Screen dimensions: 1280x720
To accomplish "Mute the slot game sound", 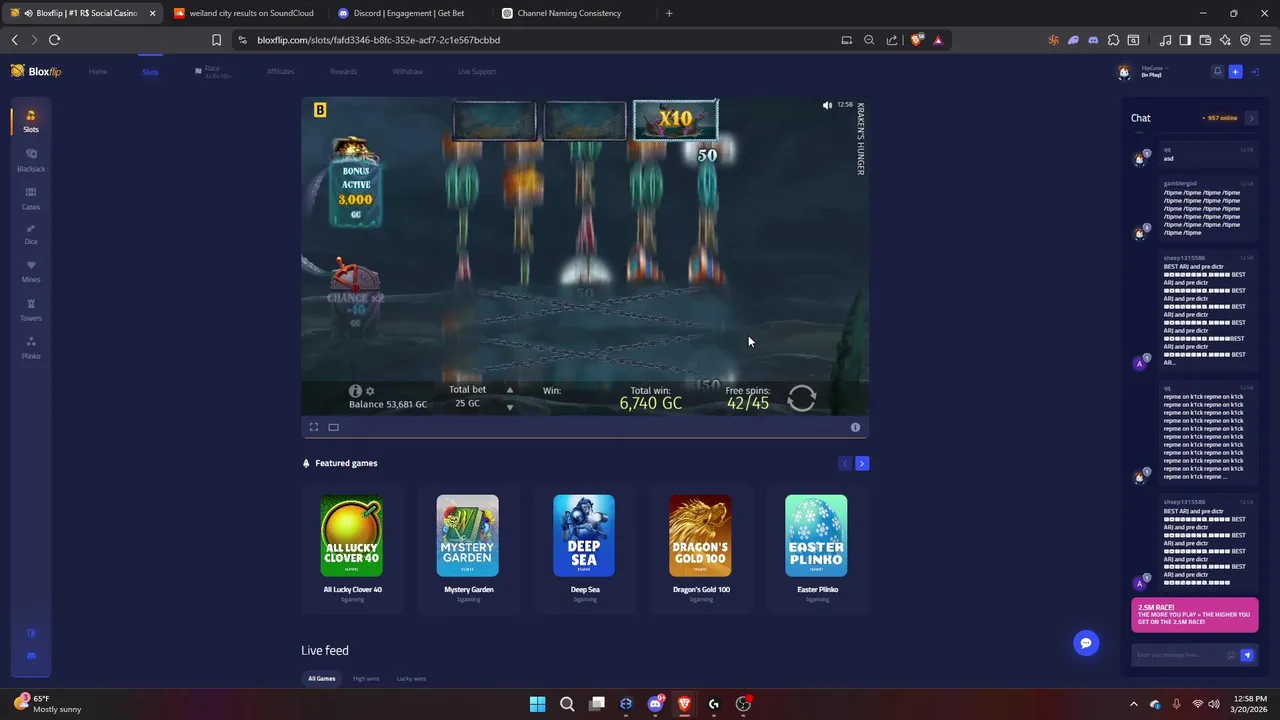I will 827,105.
